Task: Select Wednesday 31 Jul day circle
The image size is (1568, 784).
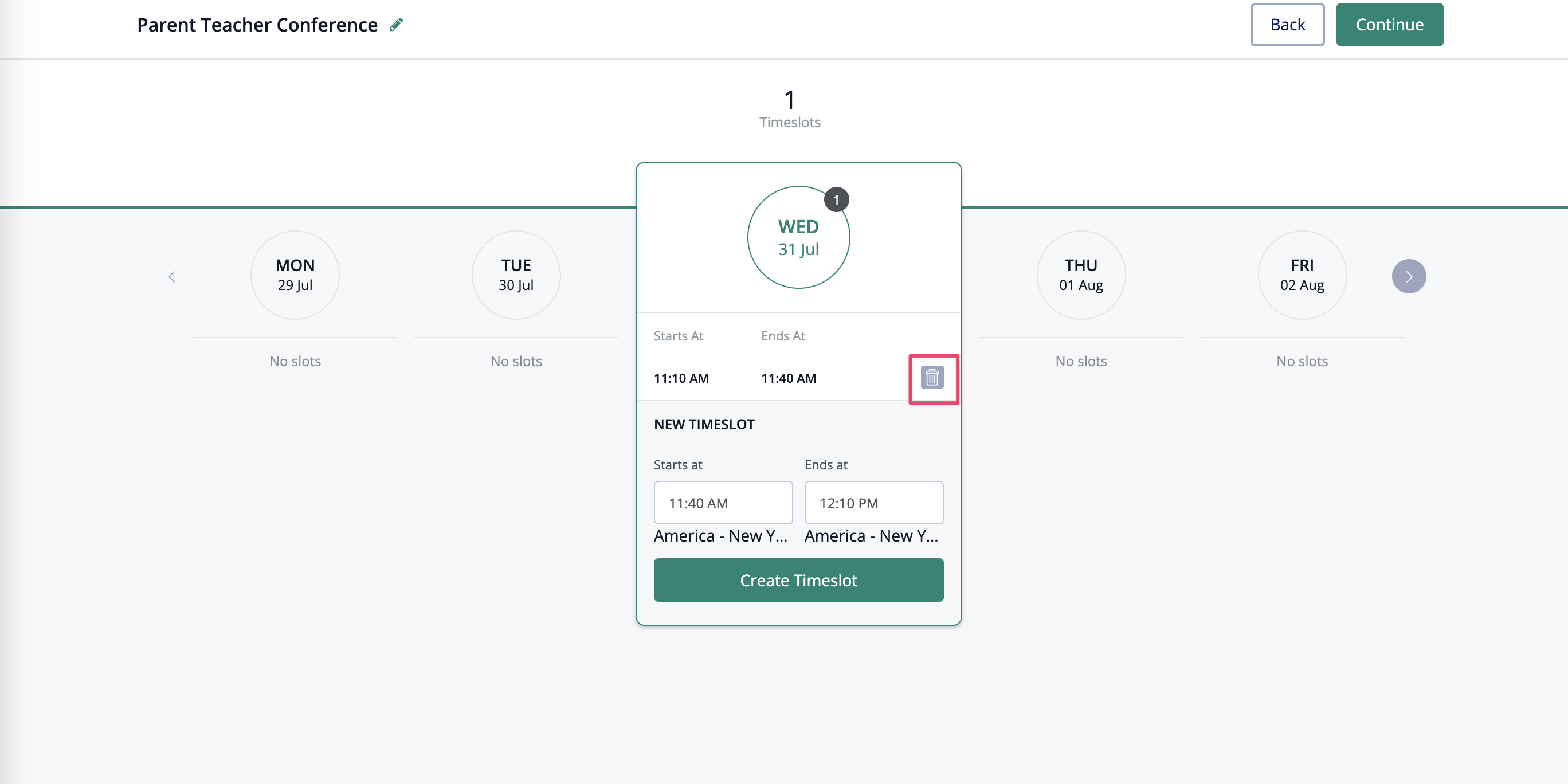Action: (x=798, y=238)
